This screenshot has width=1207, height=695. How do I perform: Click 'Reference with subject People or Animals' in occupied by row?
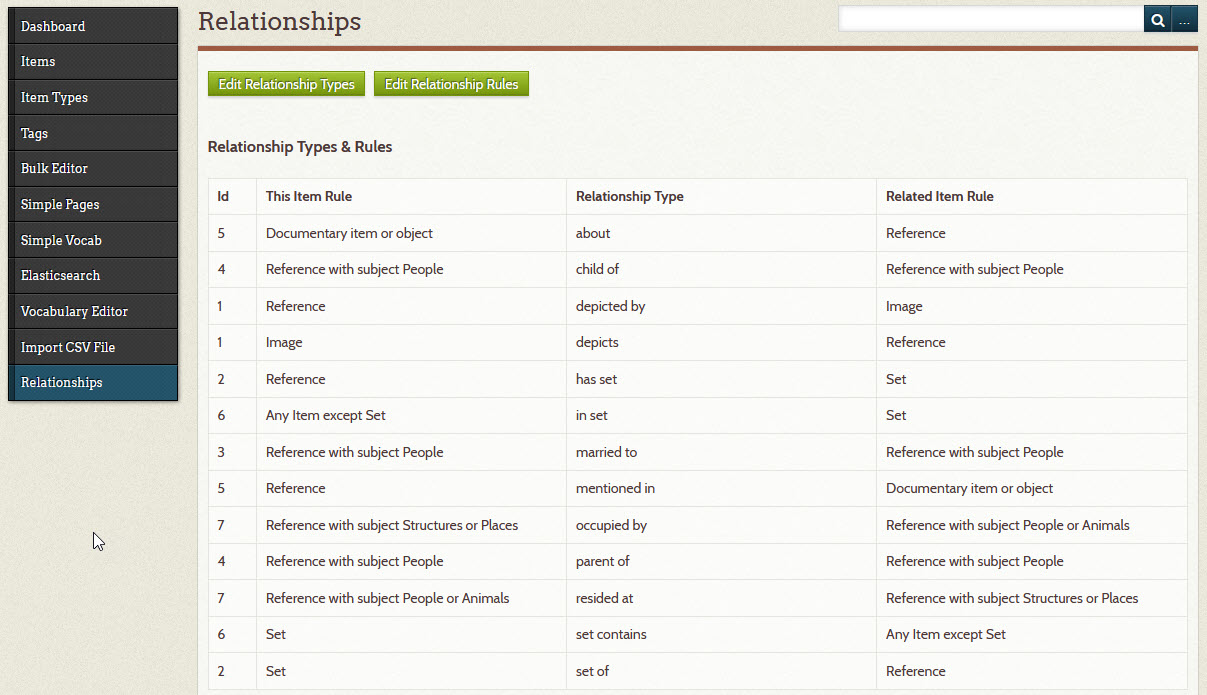point(1008,525)
